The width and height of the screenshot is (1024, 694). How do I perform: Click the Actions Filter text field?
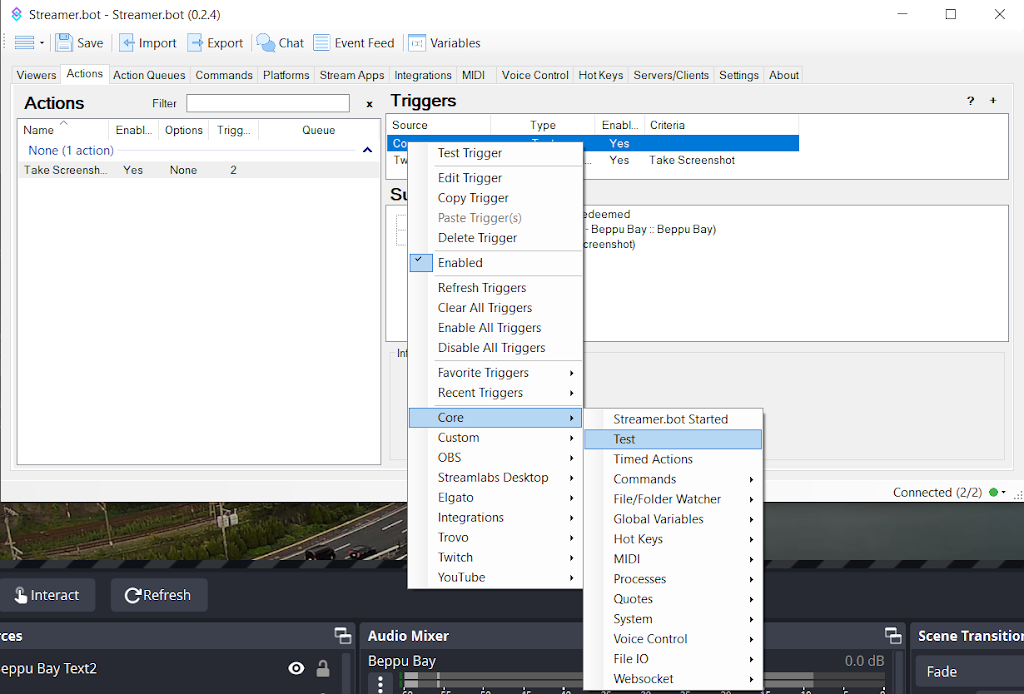tap(267, 103)
